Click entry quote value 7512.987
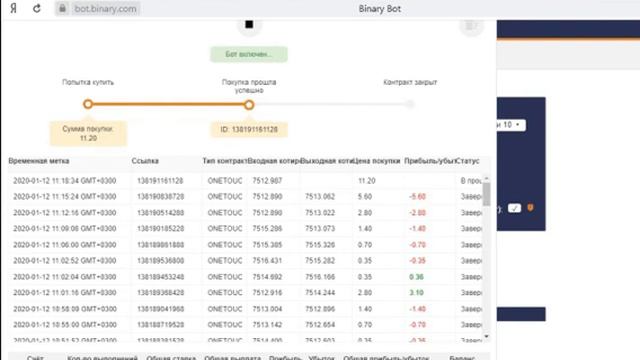 pyautogui.click(x=267, y=180)
